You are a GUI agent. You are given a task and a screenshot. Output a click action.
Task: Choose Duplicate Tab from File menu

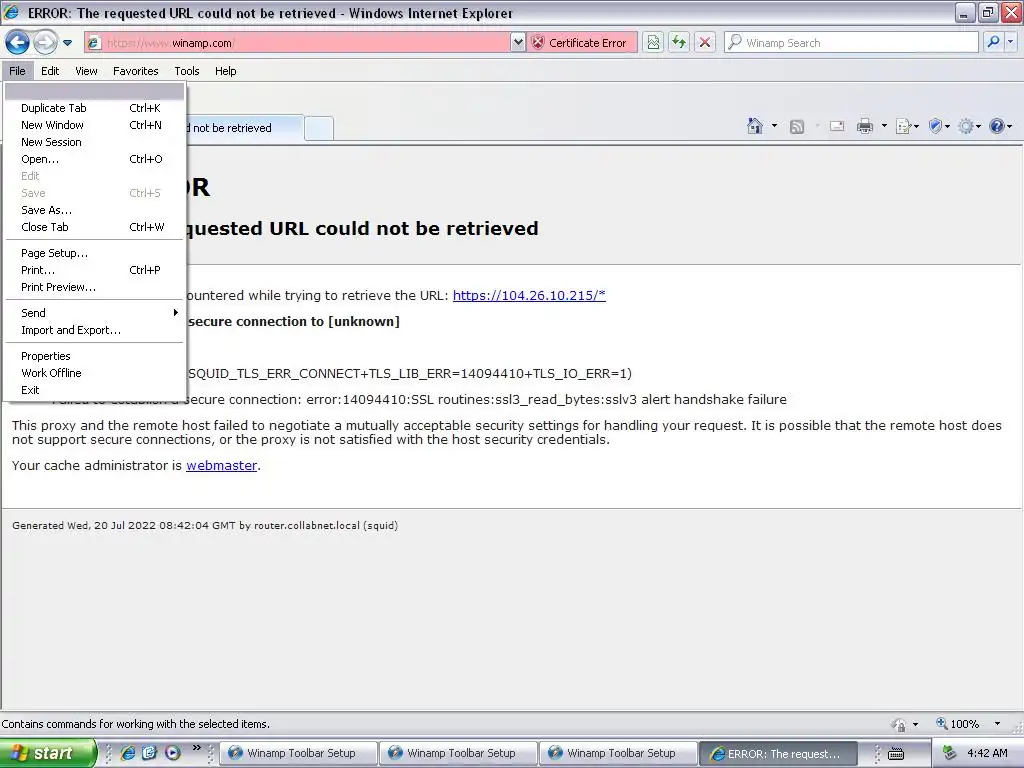pyautogui.click(x=93, y=108)
